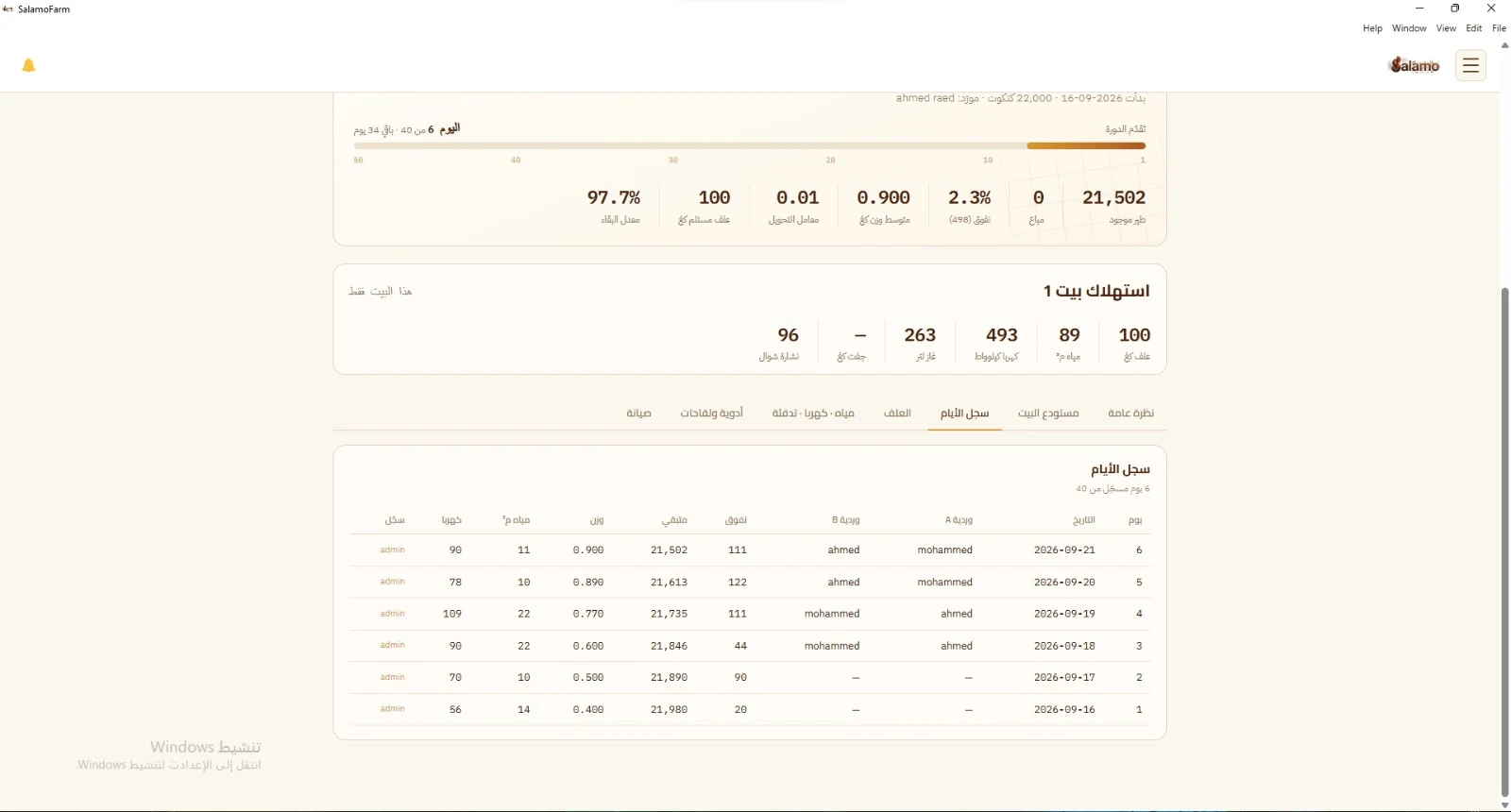1511x812 pixels.
Task: Open the View menu
Action: click(1446, 28)
